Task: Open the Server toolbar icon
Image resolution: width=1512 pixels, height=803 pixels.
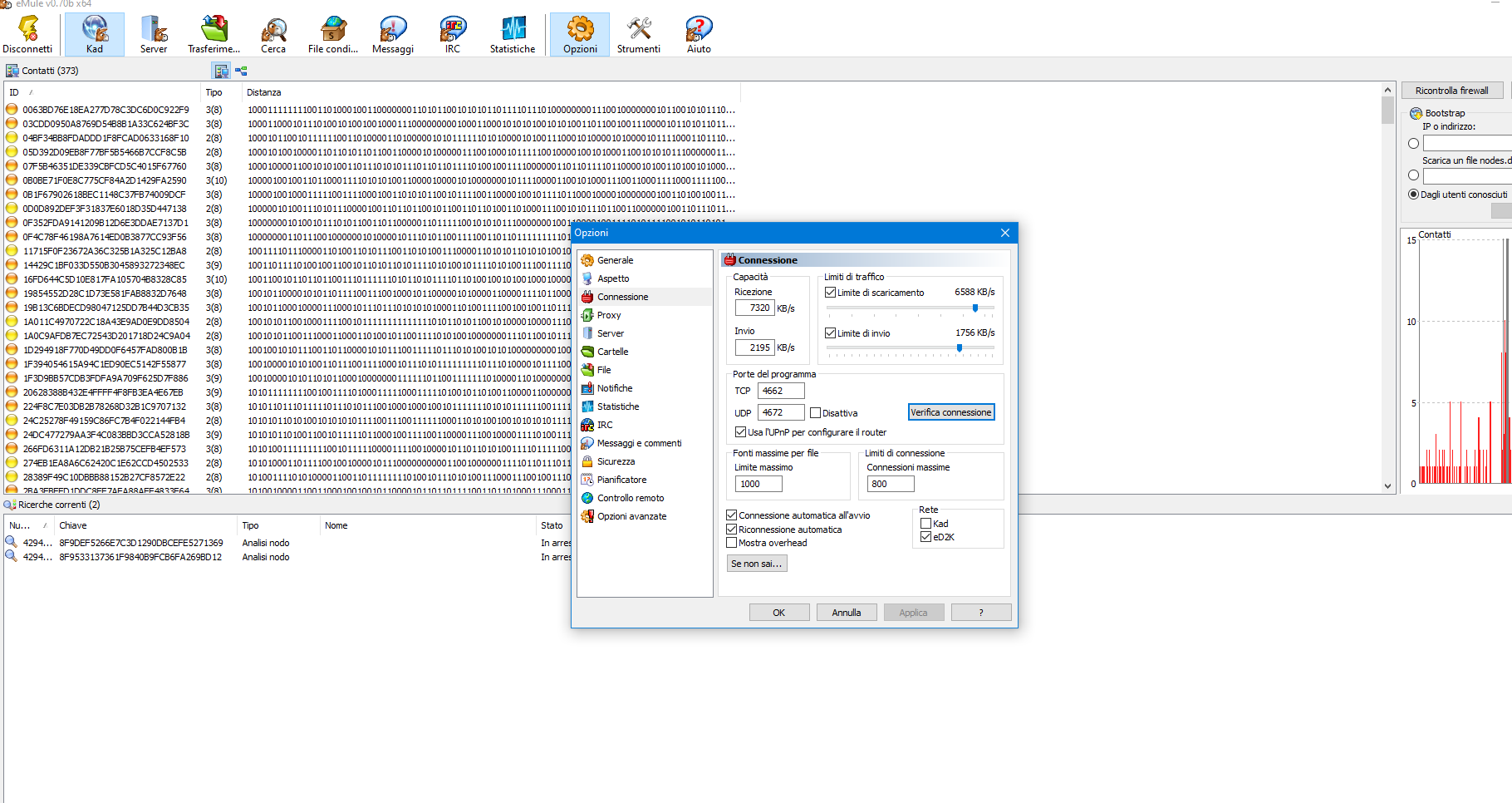Action: (154, 35)
